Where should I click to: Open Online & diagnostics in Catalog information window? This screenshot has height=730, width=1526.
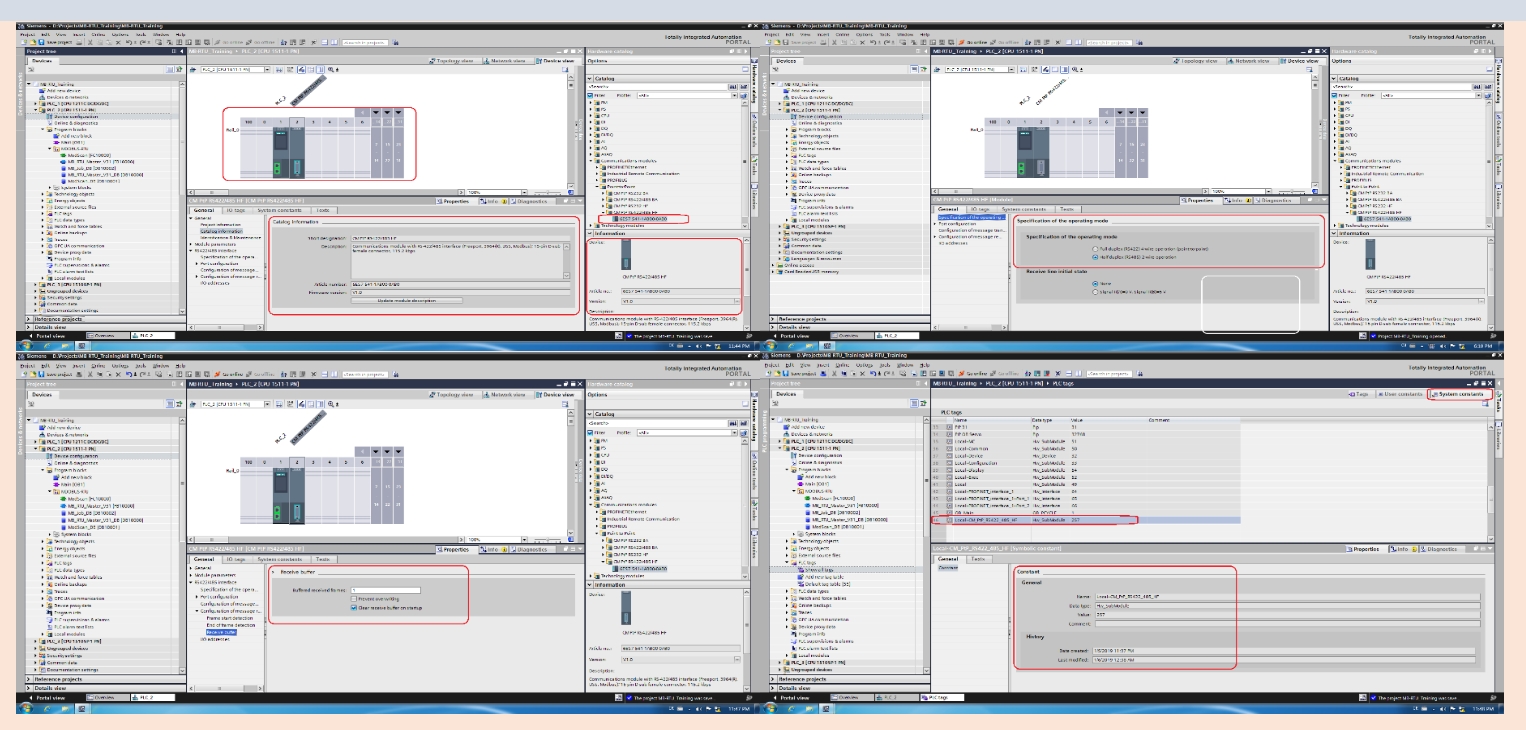pos(77,122)
